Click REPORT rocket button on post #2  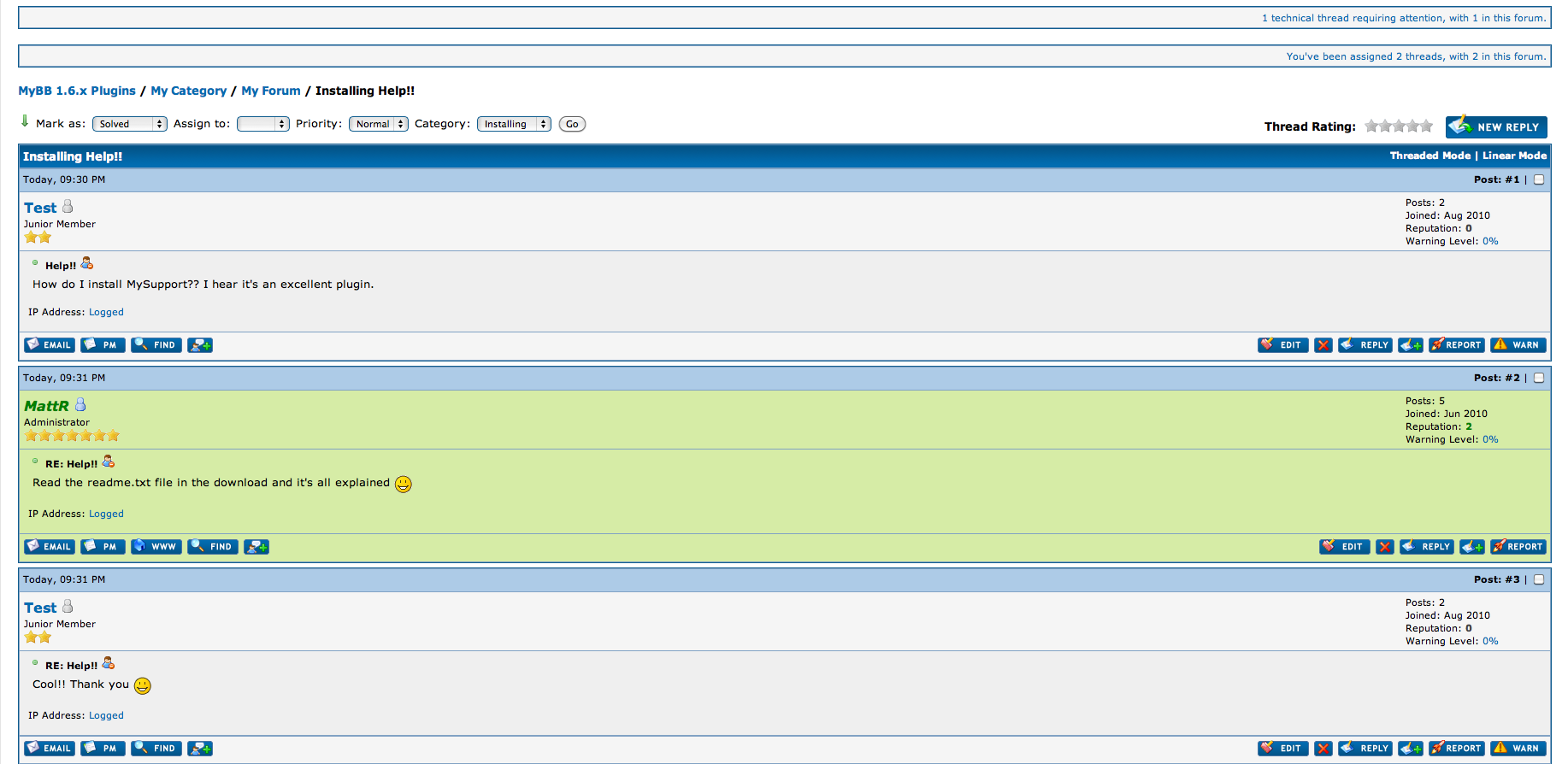point(1518,547)
